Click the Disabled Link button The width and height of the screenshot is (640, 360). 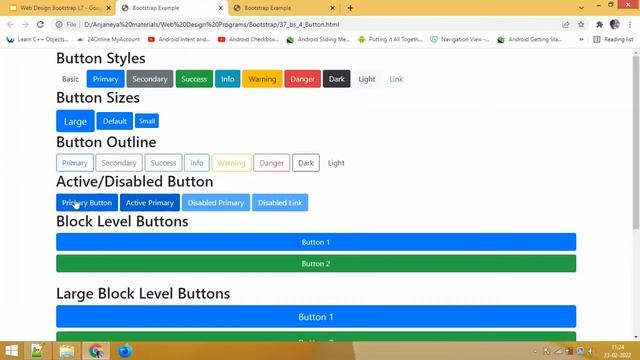pos(280,202)
